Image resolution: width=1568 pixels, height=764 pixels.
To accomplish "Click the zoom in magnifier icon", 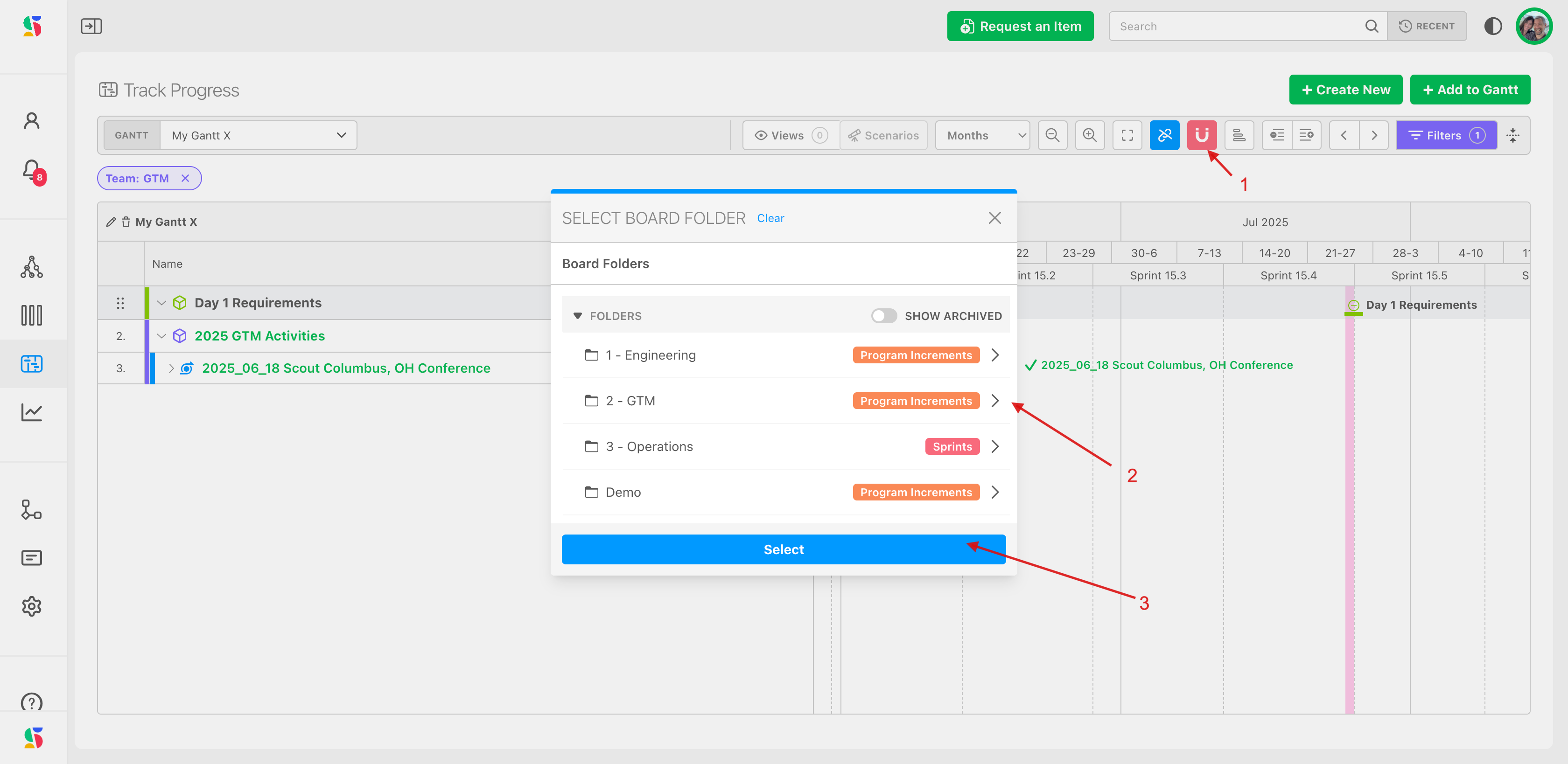I will [x=1090, y=135].
